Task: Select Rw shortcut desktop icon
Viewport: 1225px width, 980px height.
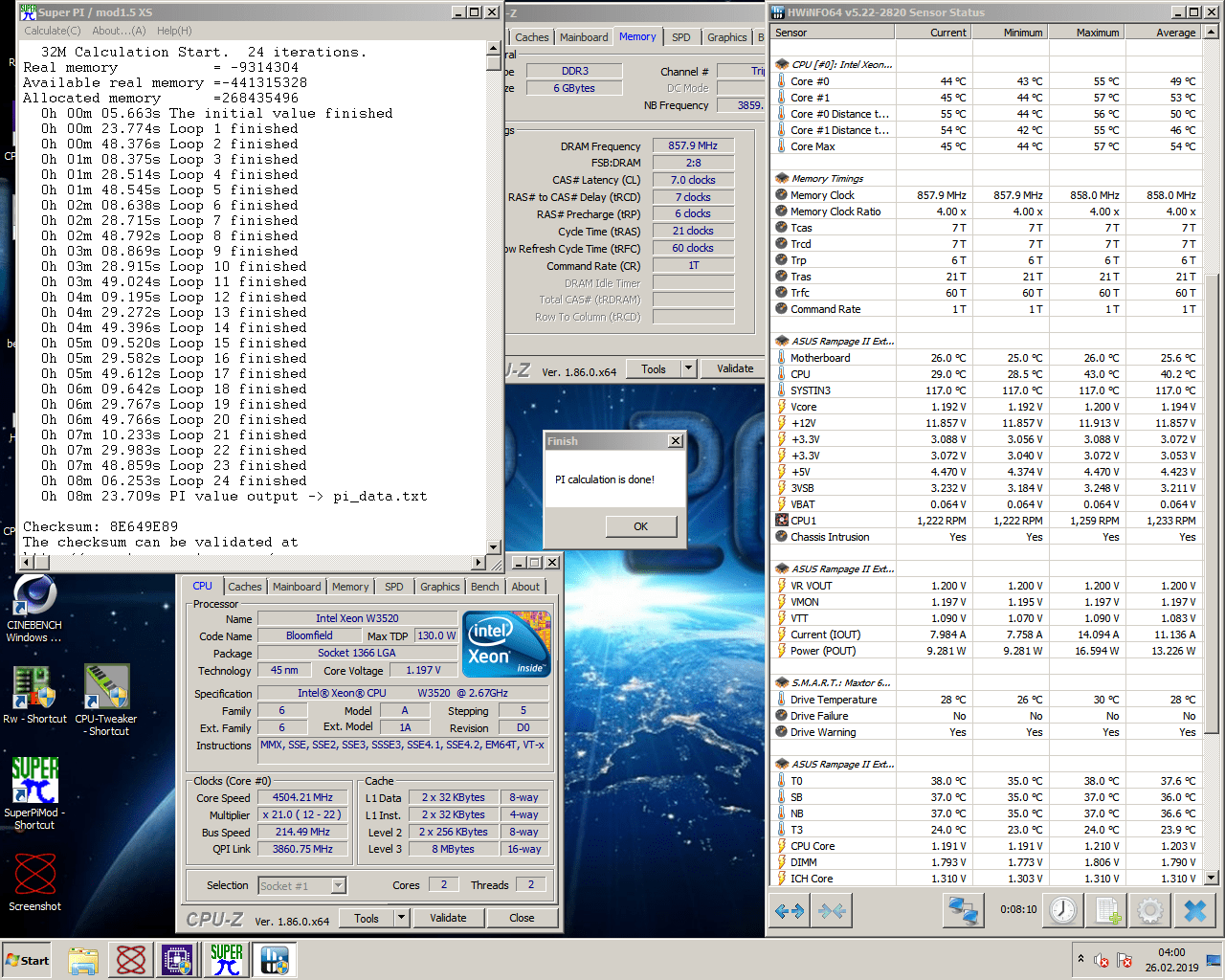Action: (x=34, y=694)
